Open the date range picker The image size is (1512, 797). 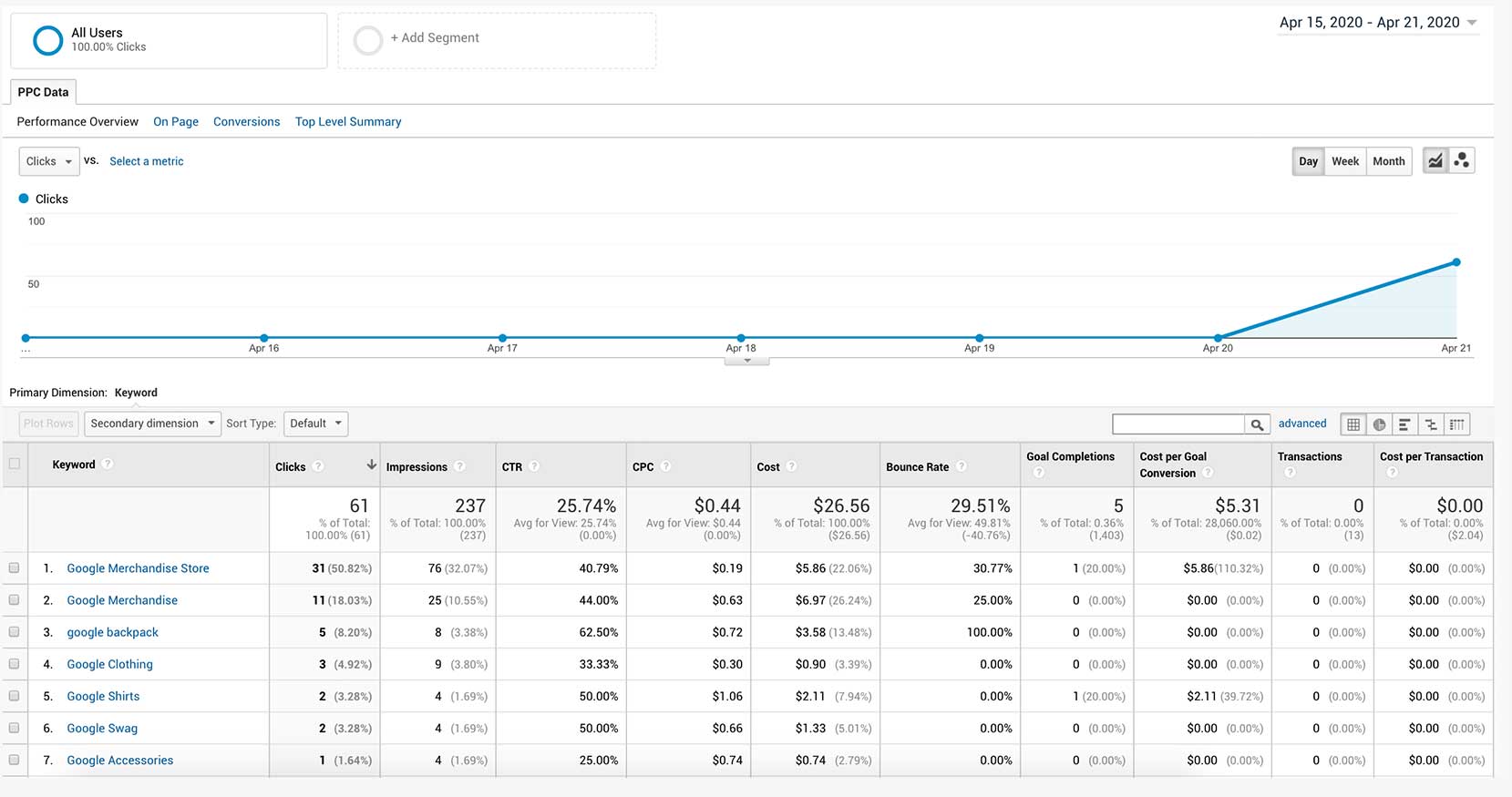[1378, 23]
